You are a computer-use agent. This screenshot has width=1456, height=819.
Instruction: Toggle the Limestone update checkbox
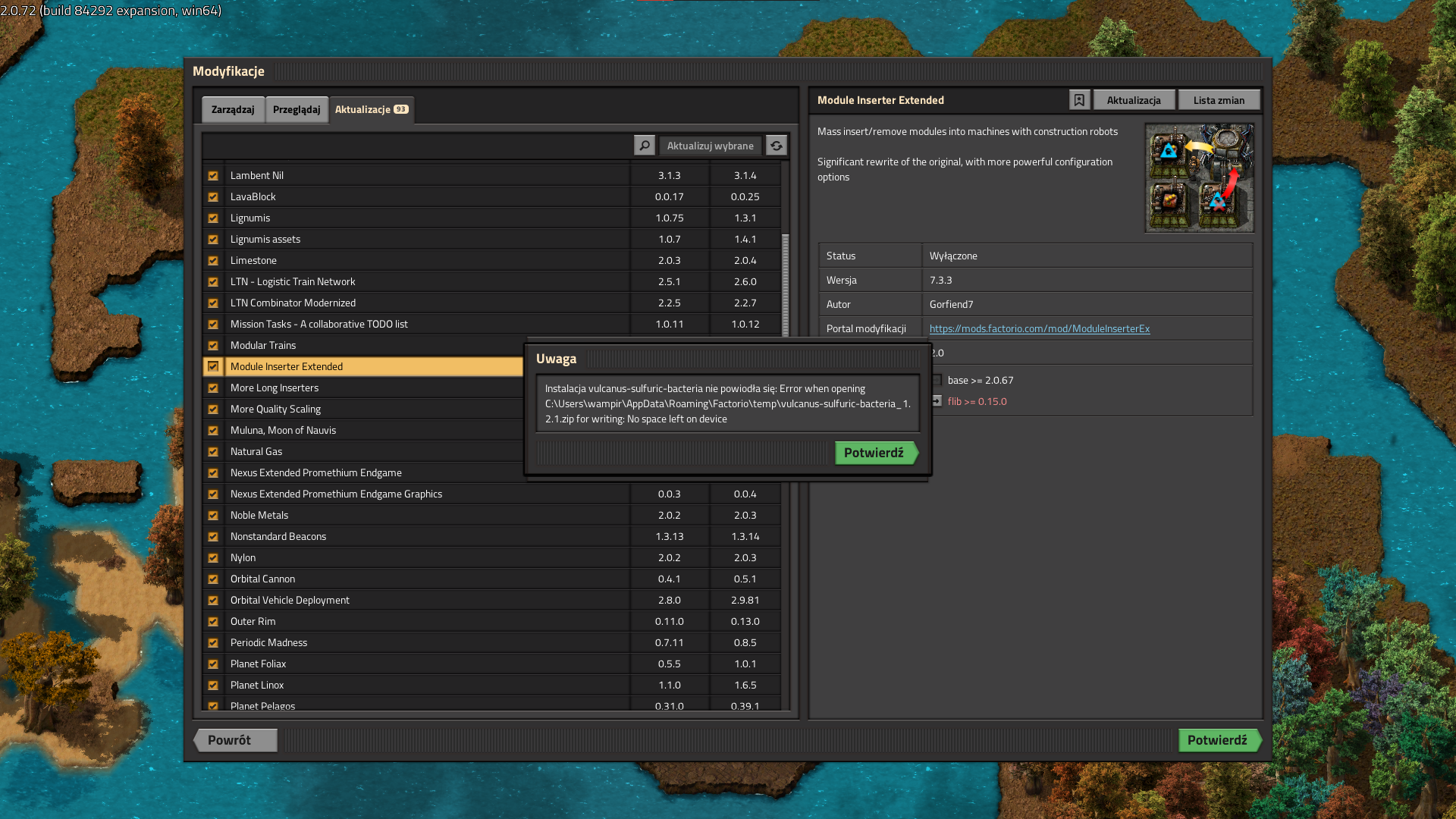point(213,260)
